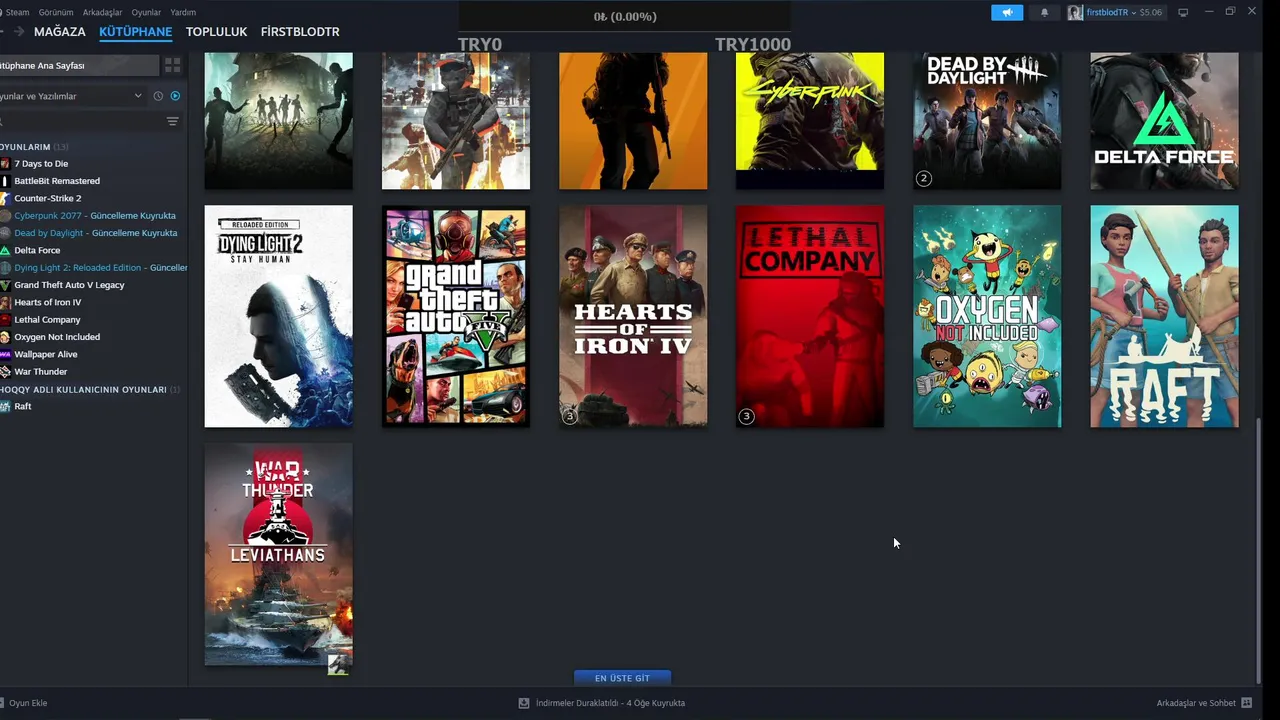Image resolution: width=1280 pixels, height=720 pixels.
Task: Click the friends badge on Hearts of Iron cover
Action: click(569, 416)
